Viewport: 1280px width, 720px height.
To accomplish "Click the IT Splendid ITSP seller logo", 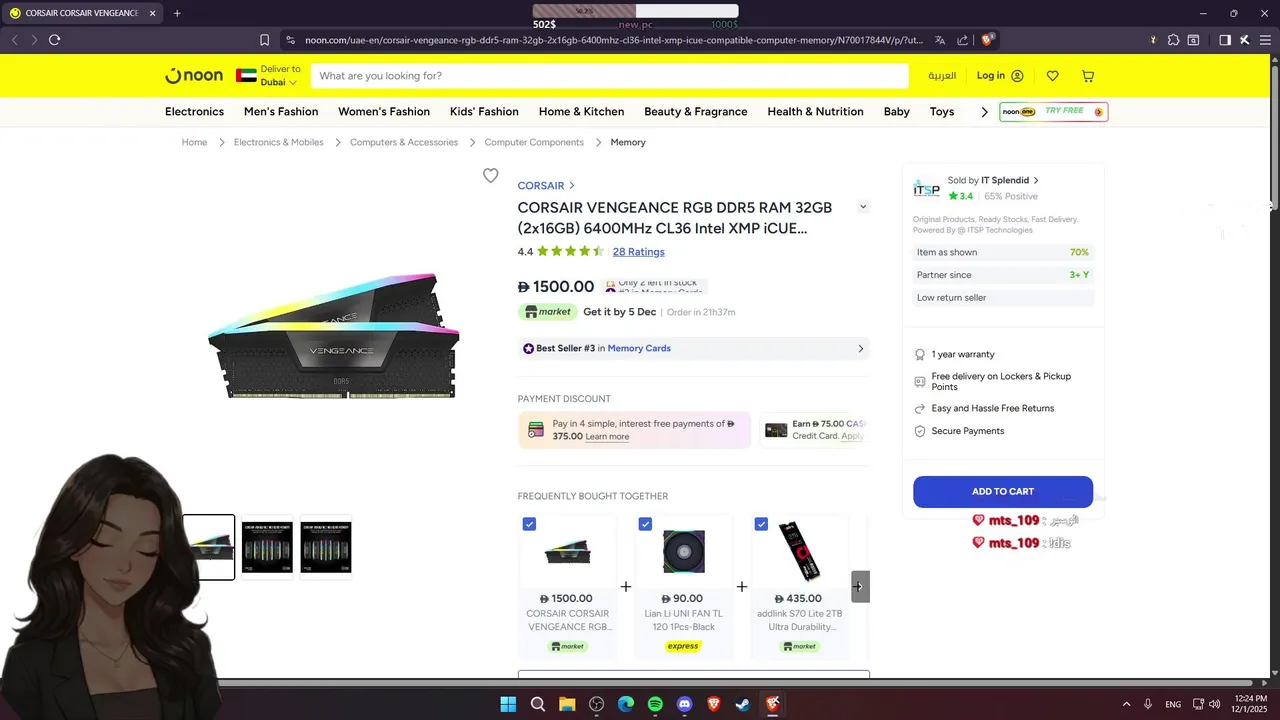I will point(926,189).
